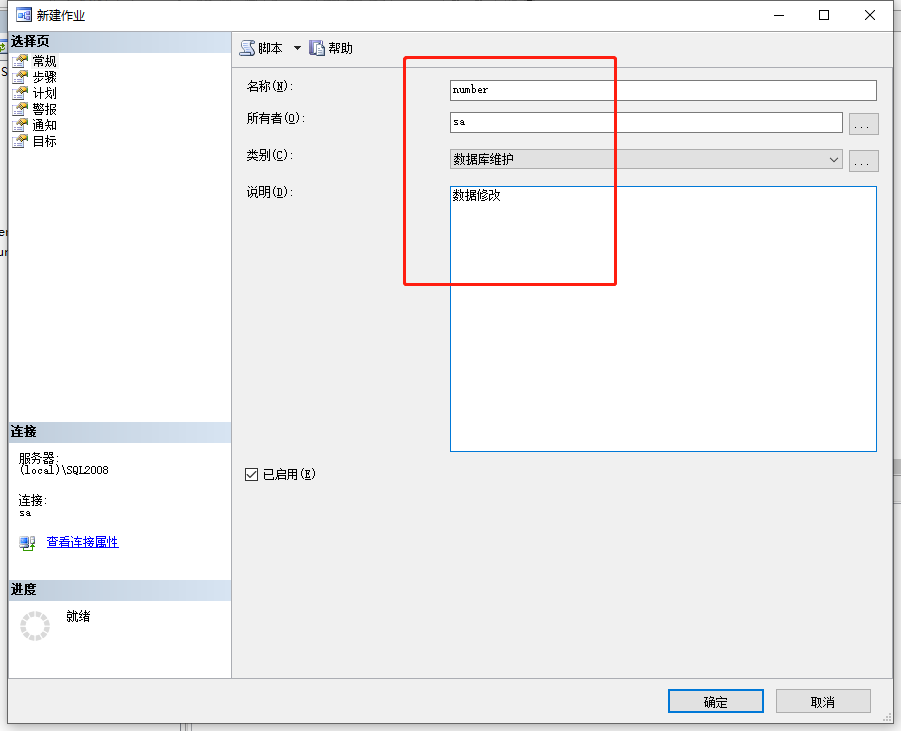This screenshot has height=731, width=901.
Task: Click the server connection icon beside 查看连接属性
Action: [25, 542]
